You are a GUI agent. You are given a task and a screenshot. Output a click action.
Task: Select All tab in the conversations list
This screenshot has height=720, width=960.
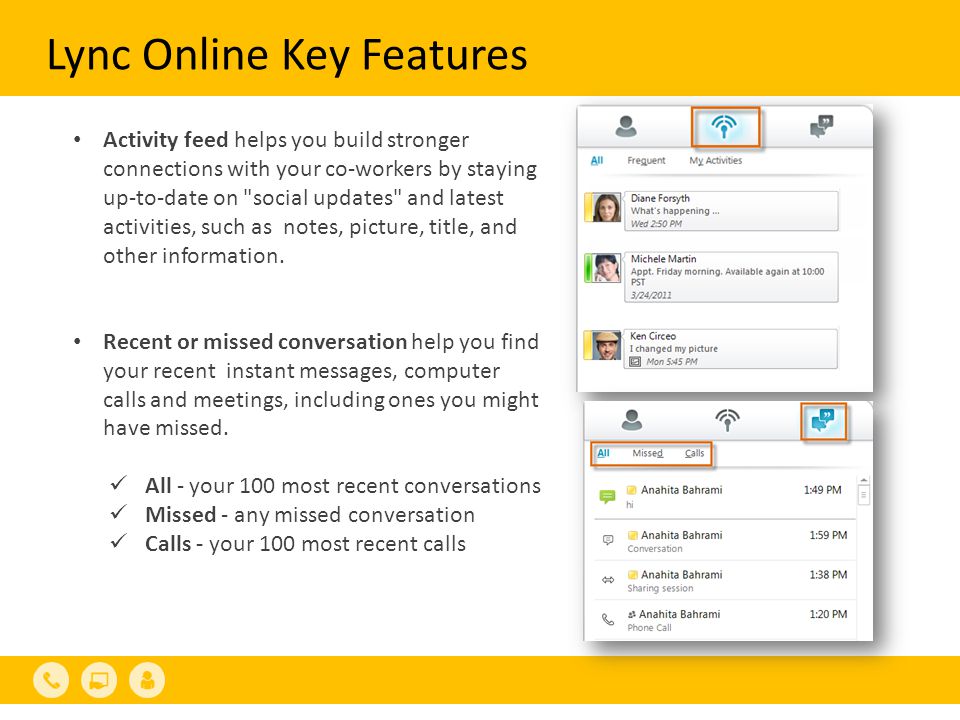[x=603, y=453]
